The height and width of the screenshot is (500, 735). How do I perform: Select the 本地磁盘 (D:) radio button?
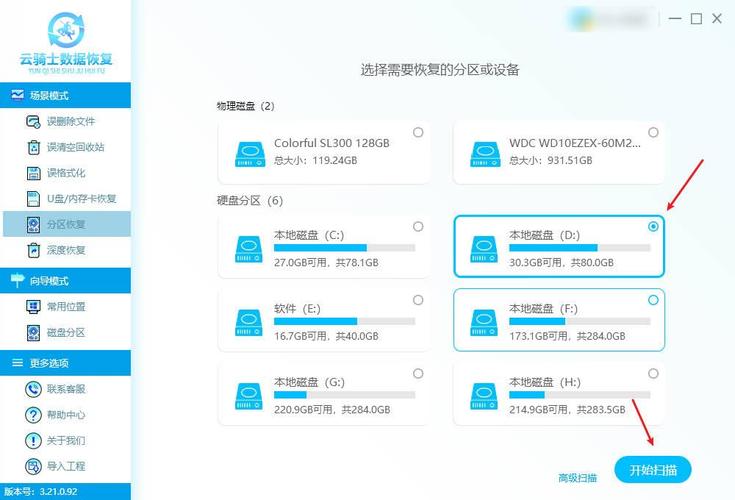pyautogui.click(x=653, y=227)
